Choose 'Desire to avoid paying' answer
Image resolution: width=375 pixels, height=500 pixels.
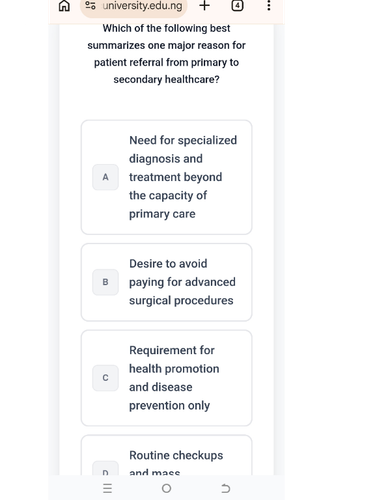click(166, 282)
